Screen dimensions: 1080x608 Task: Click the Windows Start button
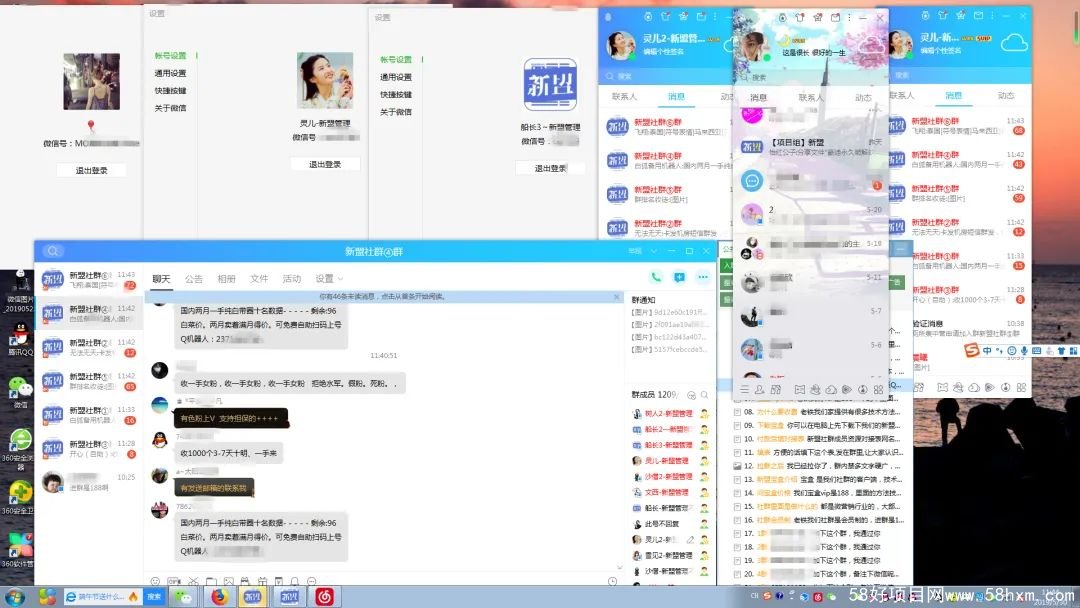15,596
